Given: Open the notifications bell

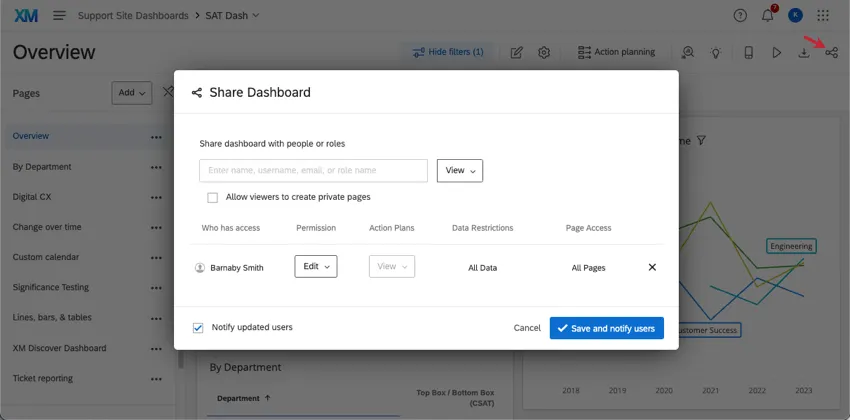Looking at the screenshot, I should pyautogui.click(x=767, y=15).
